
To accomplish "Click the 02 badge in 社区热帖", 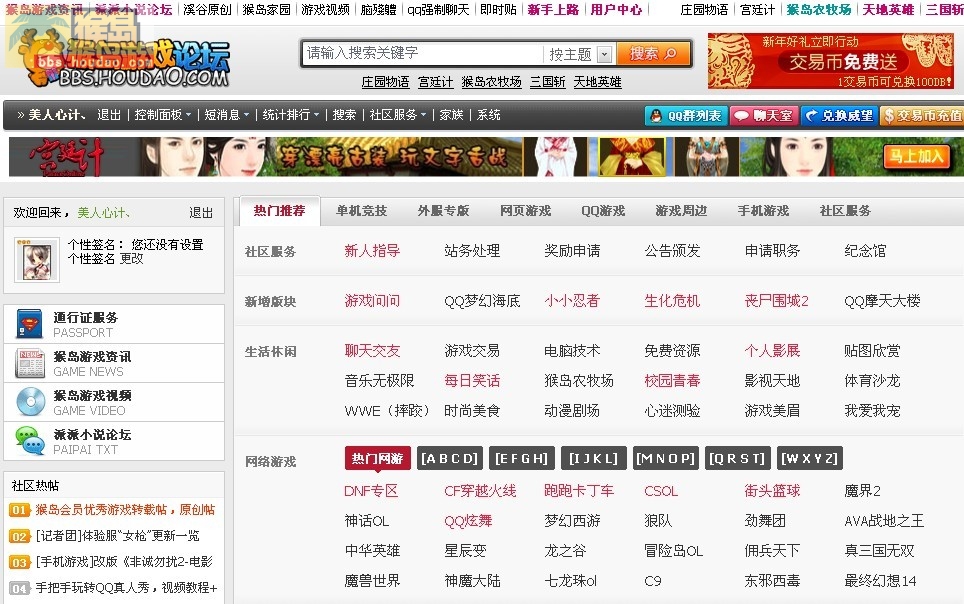I will [20, 536].
